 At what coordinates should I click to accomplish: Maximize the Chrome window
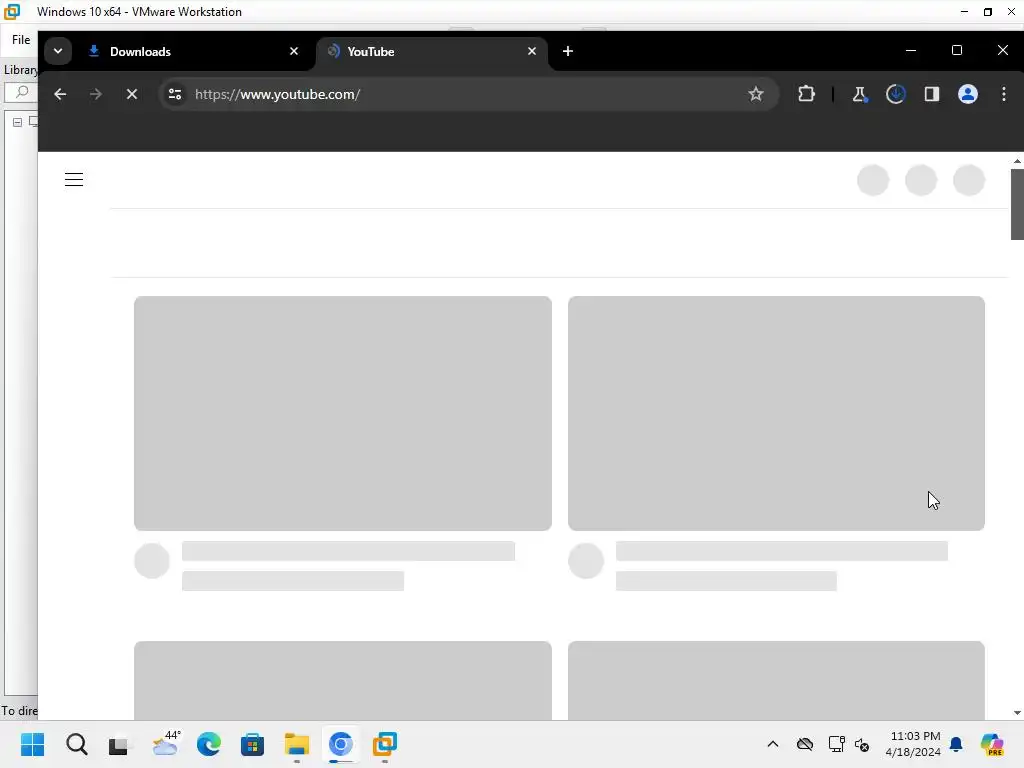pyautogui.click(x=957, y=51)
